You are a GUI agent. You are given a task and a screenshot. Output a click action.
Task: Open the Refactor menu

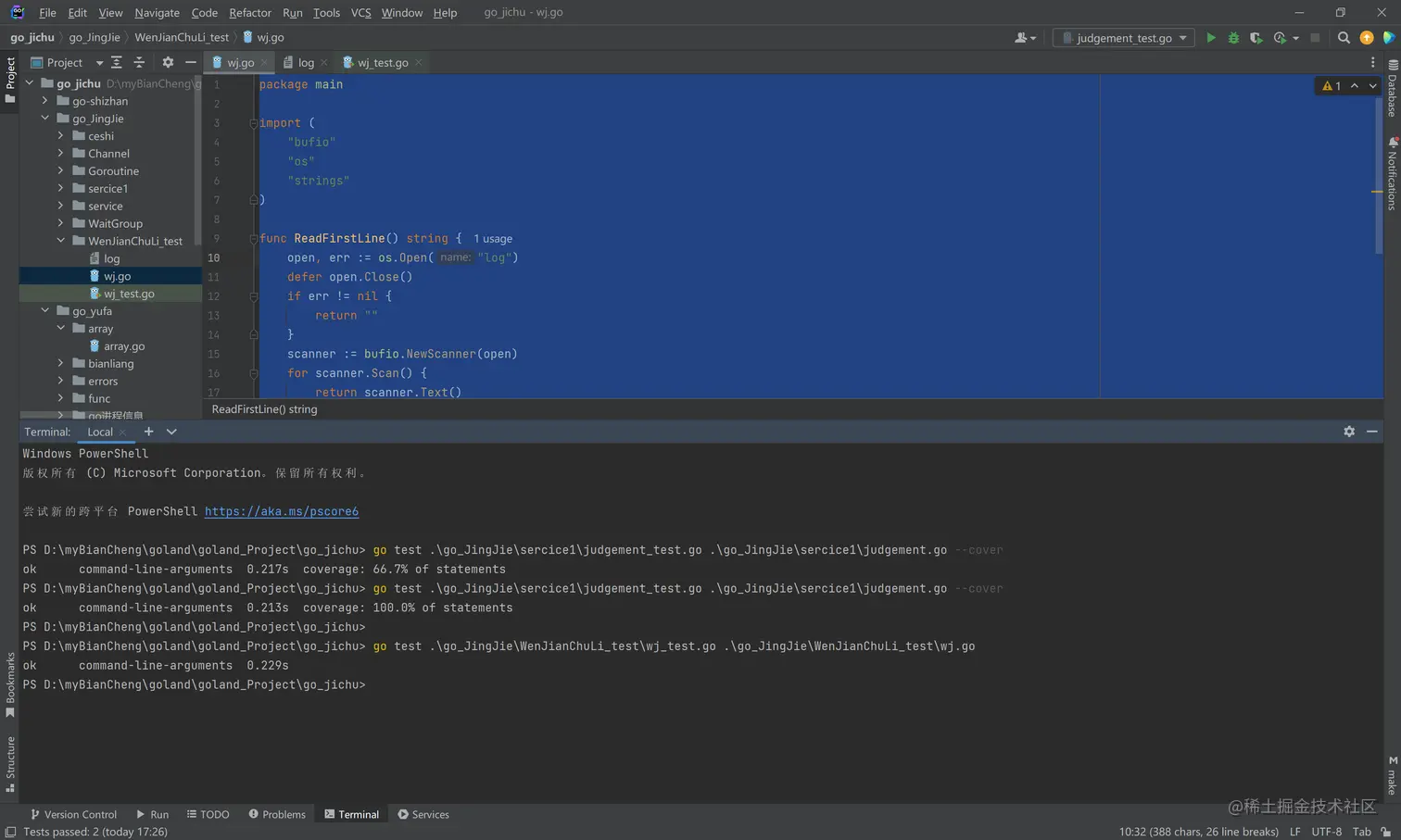point(250,12)
